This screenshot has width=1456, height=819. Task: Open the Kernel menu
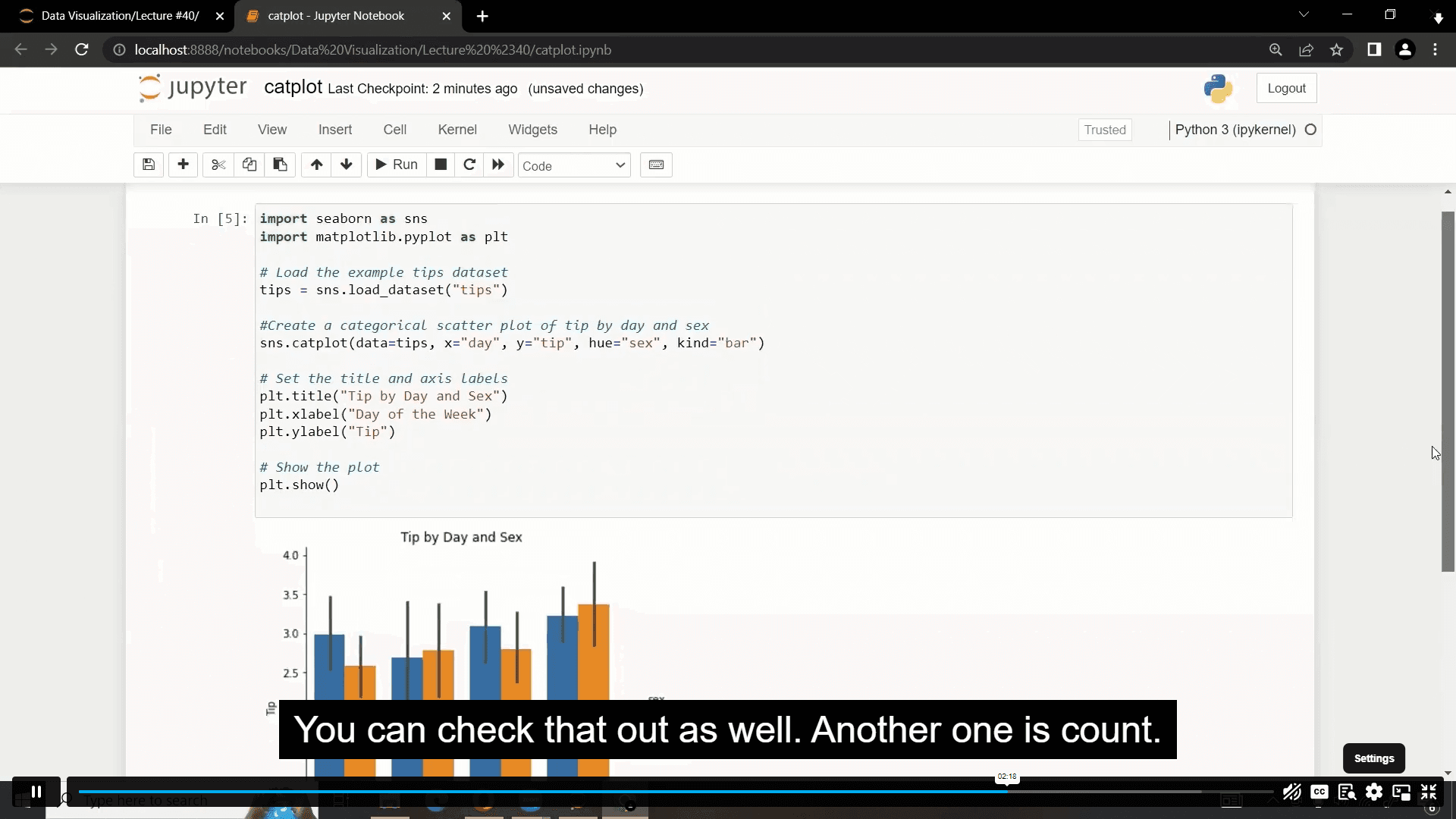[457, 129]
